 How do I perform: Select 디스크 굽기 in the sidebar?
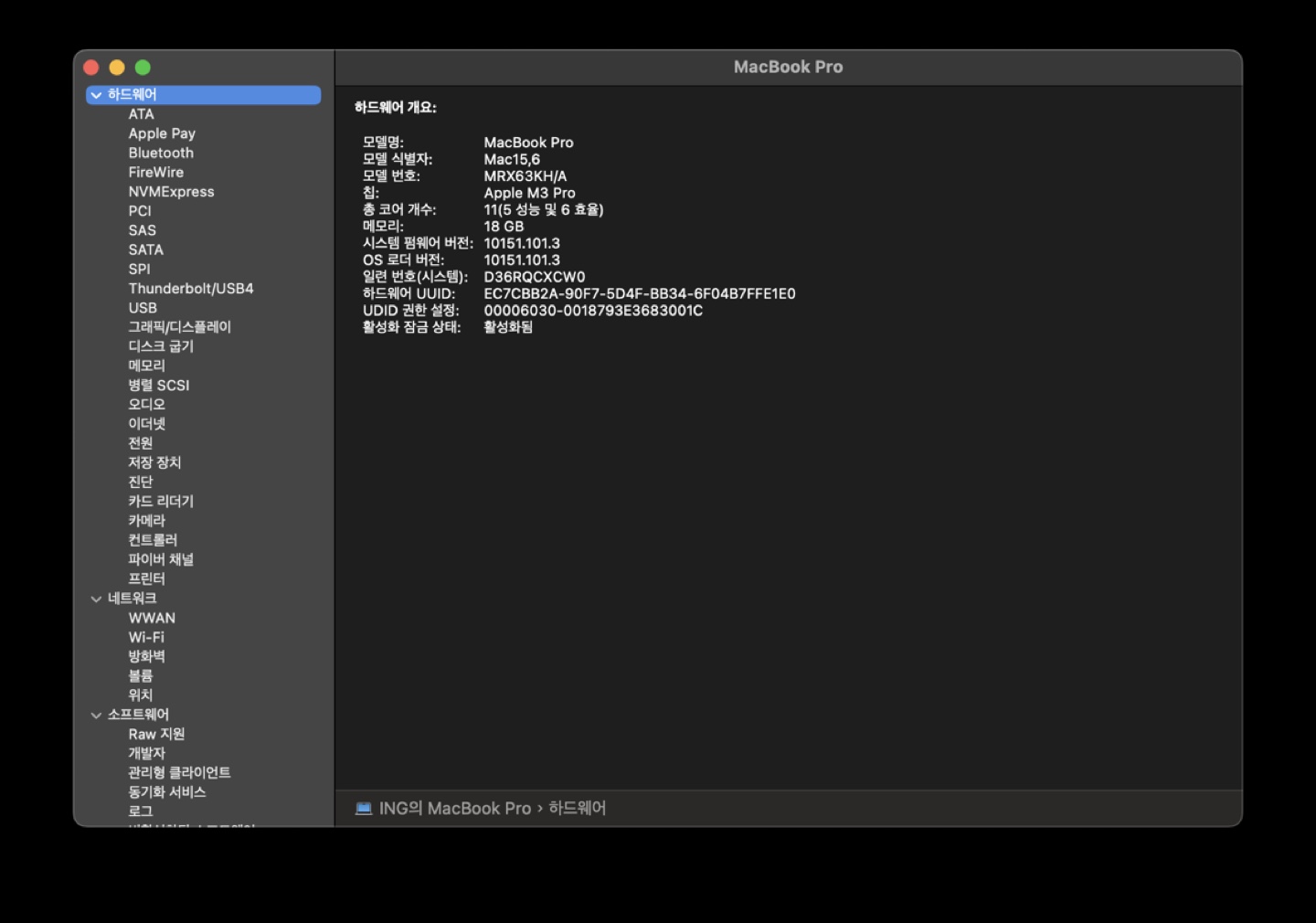[x=161, y=346]
